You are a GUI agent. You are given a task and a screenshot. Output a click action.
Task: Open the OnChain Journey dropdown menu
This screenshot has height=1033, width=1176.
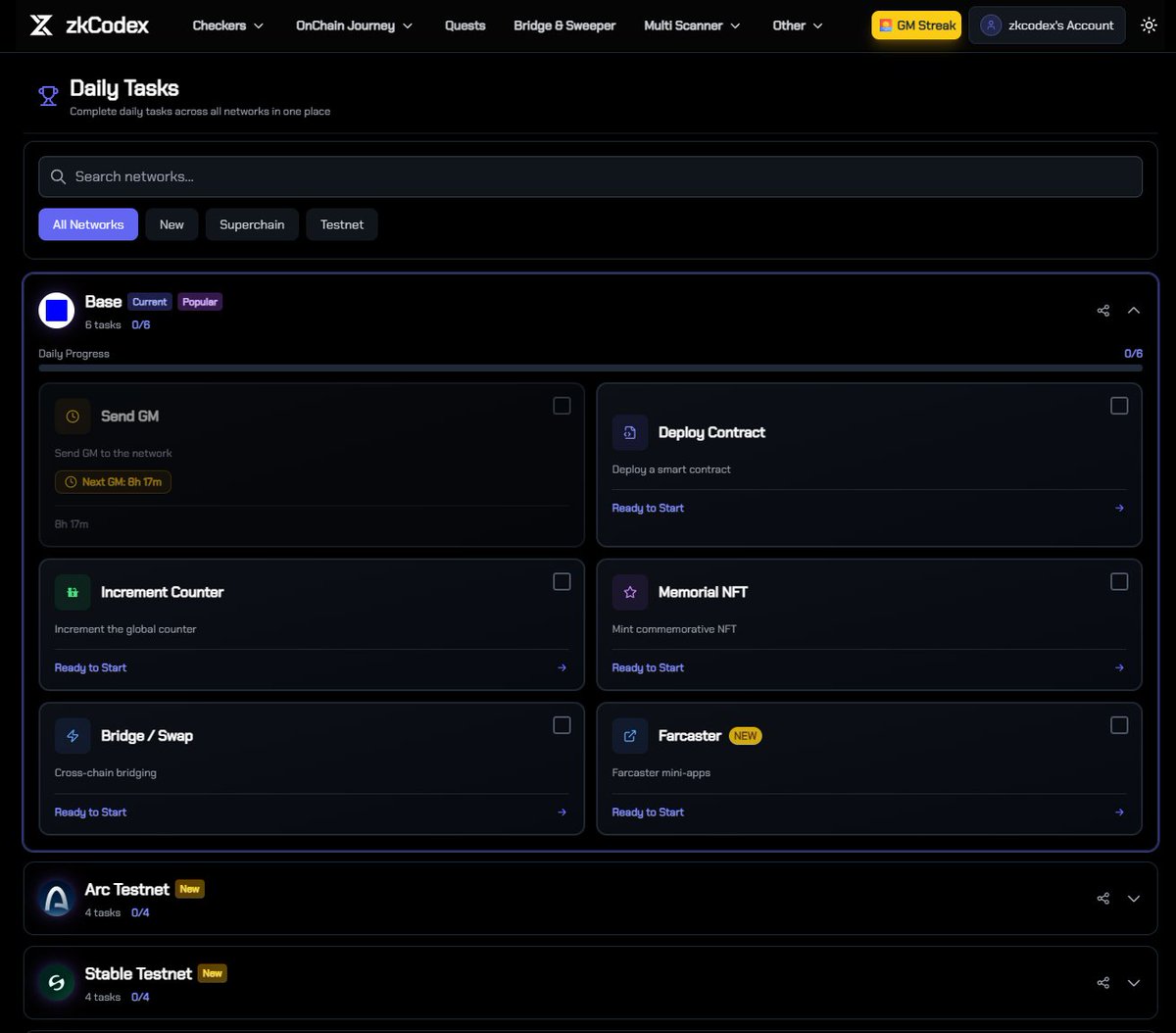tap(354, 25)
